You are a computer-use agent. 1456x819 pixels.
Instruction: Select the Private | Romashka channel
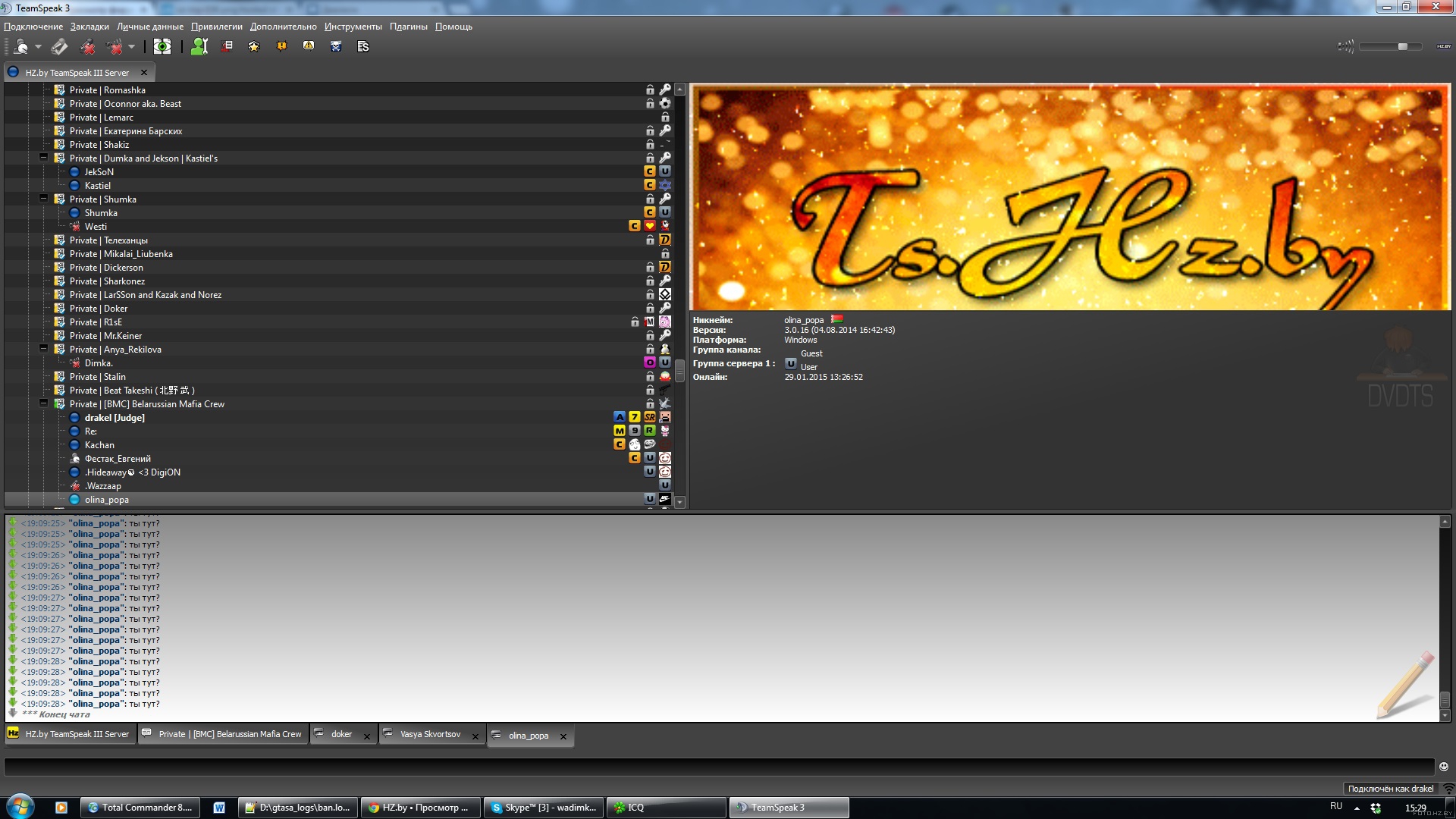(108, 90)
